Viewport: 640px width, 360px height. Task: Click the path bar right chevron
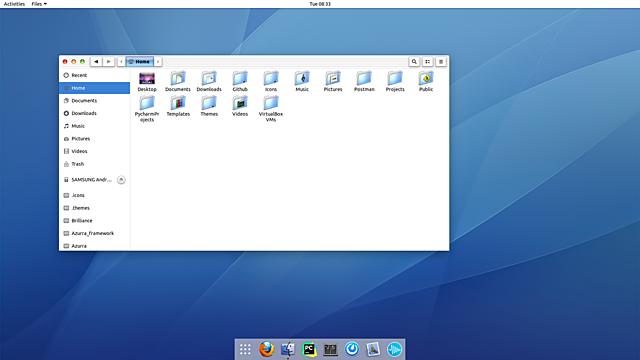158,62
